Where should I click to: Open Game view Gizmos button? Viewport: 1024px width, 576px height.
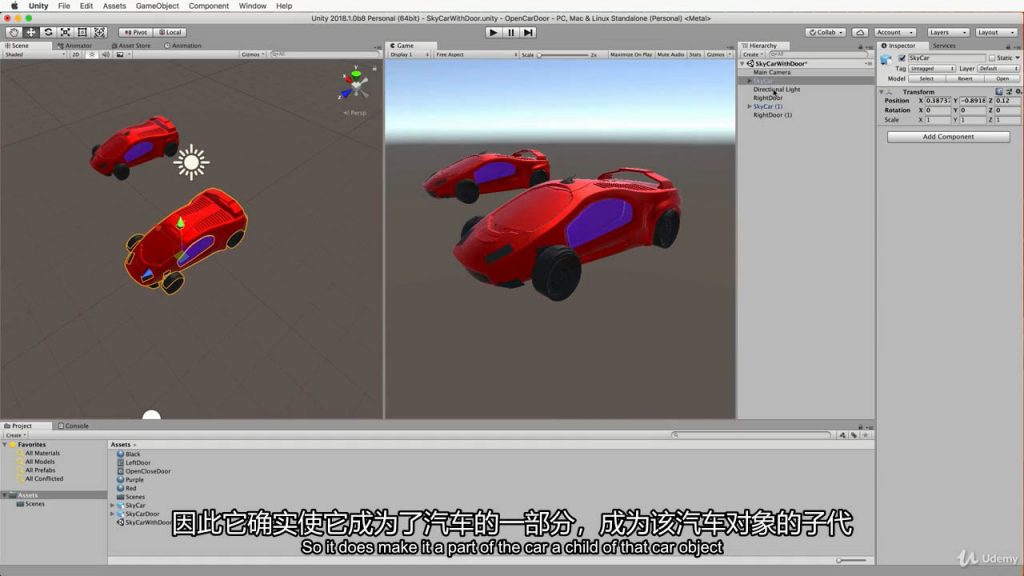point(718,55)
